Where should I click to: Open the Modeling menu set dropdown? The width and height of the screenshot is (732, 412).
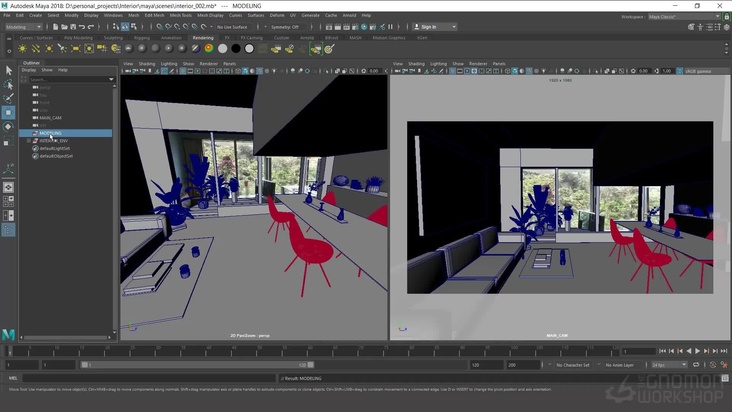coord(22,27)
